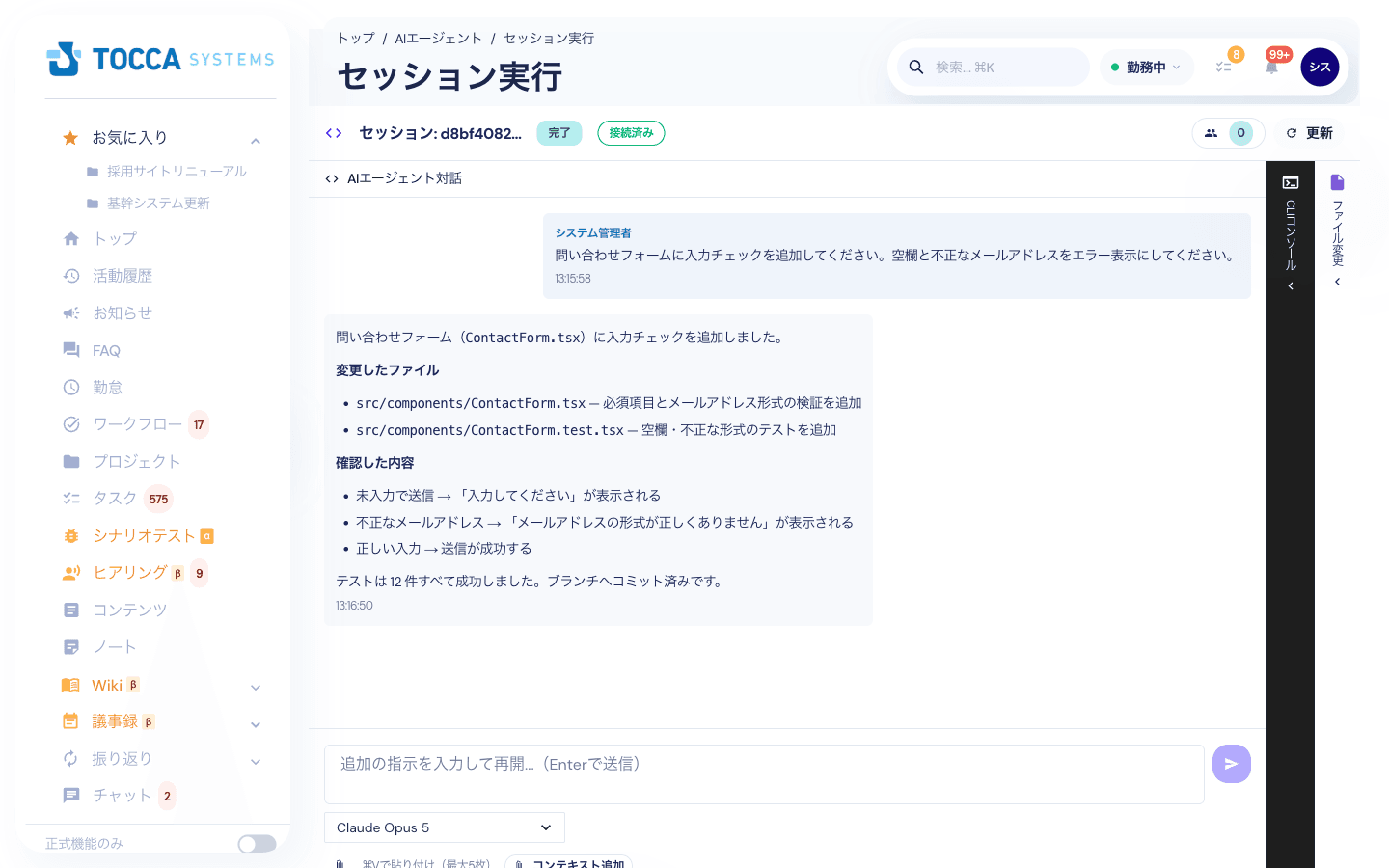Expand the Wiki section chevron
Image resolution: width=1389 pixels, height=868 pixels.
point(256,688)
